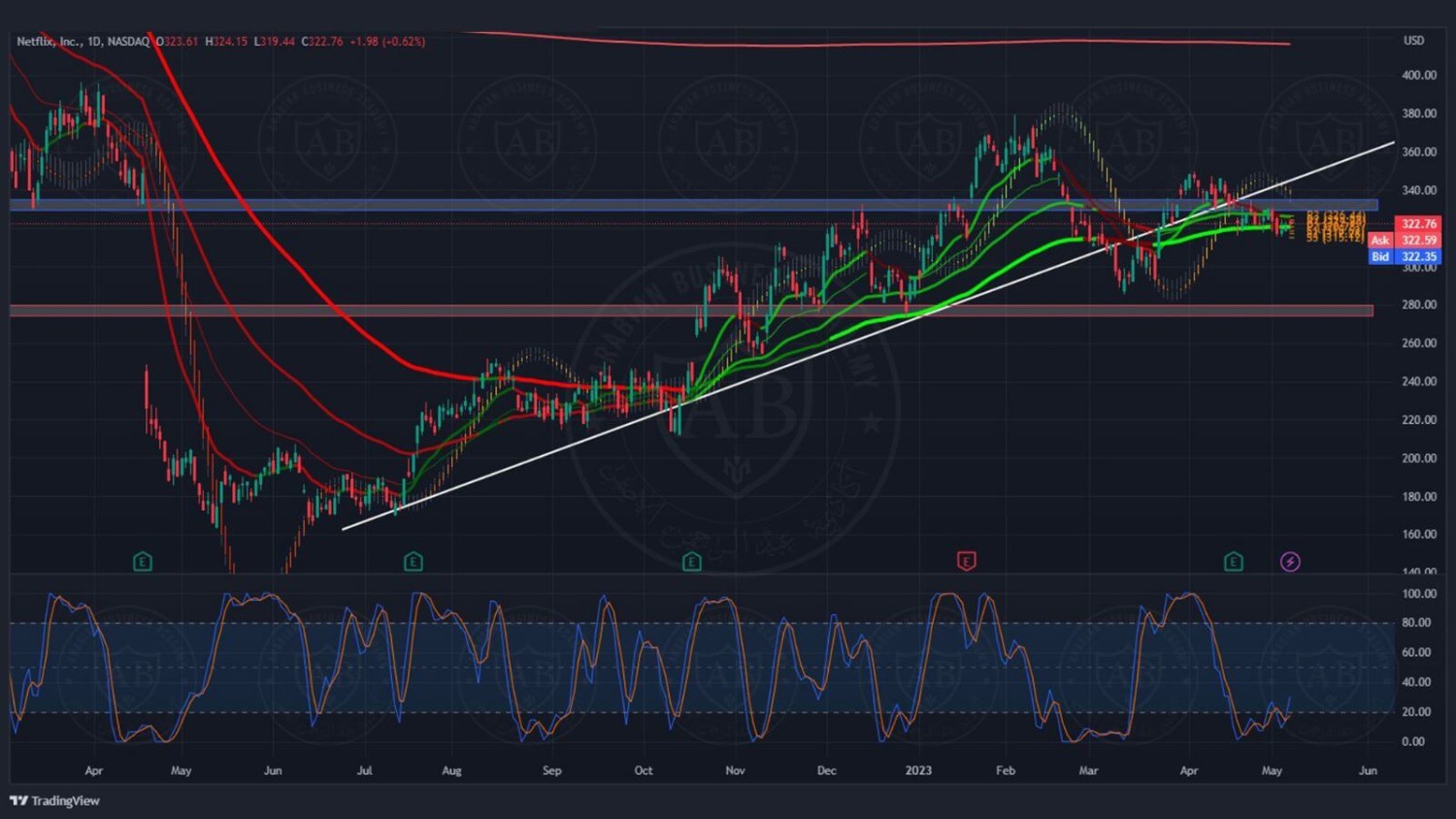Click the Ask price label 322.59
This screenshot has height=819, width=1456.
(1405, 241)
